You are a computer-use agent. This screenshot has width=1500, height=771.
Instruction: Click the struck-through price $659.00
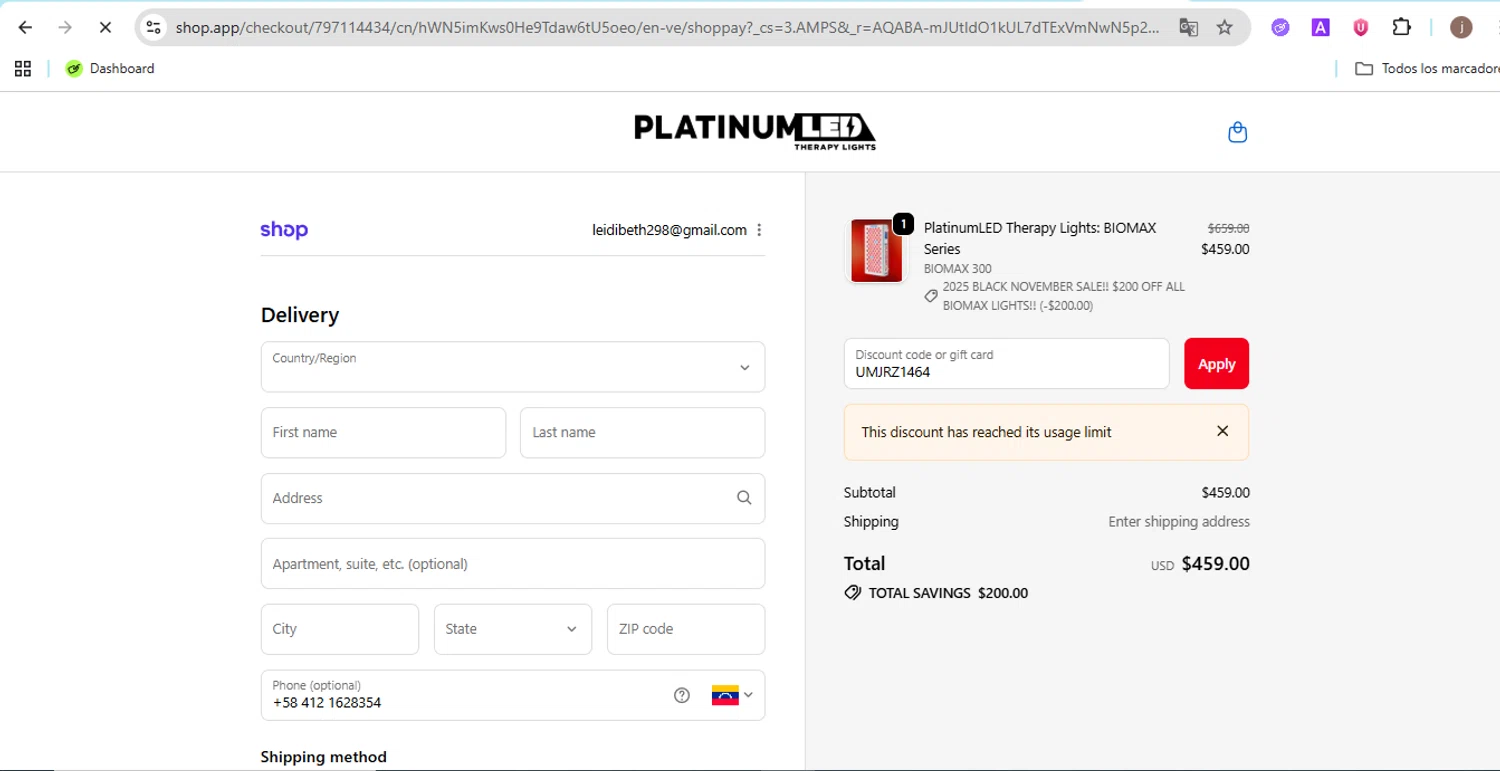tap(1228, 228)
